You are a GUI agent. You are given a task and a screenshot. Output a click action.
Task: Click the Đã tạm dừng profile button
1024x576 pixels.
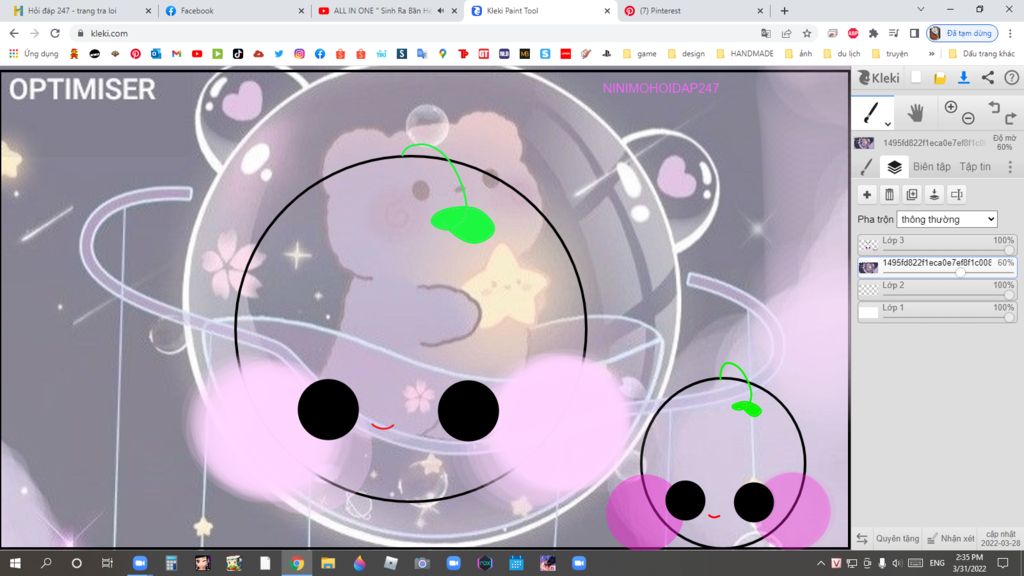pyautogui.click(x=962, y=33)
